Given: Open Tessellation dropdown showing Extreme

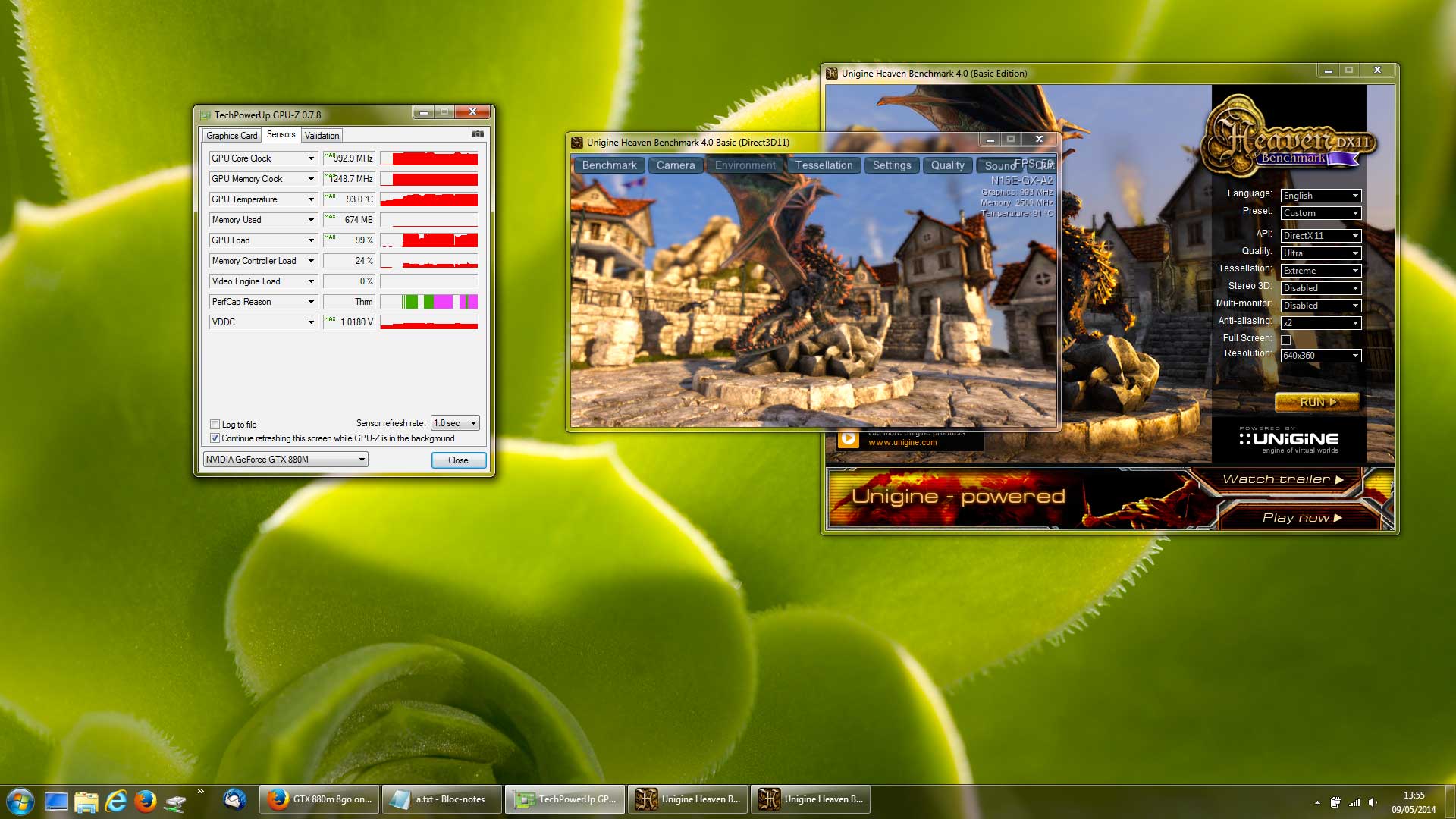Looking at the screenshot, I should point(1321,271).
